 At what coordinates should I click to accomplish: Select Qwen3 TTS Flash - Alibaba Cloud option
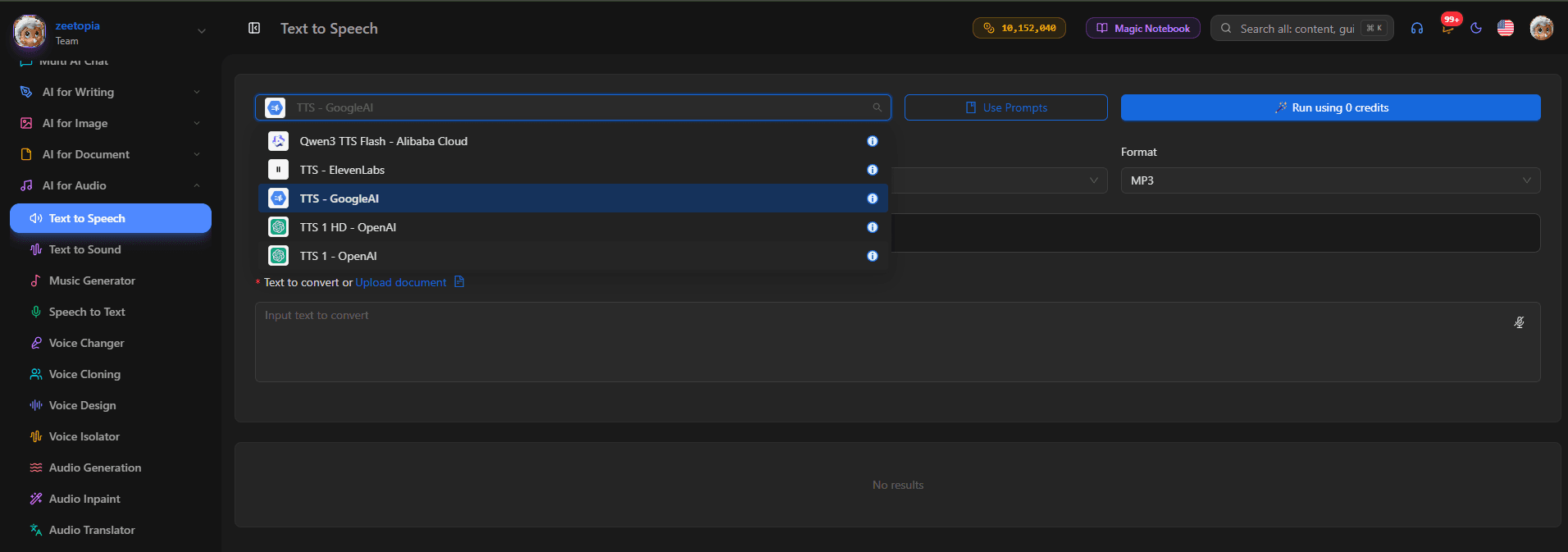point(573,141)
